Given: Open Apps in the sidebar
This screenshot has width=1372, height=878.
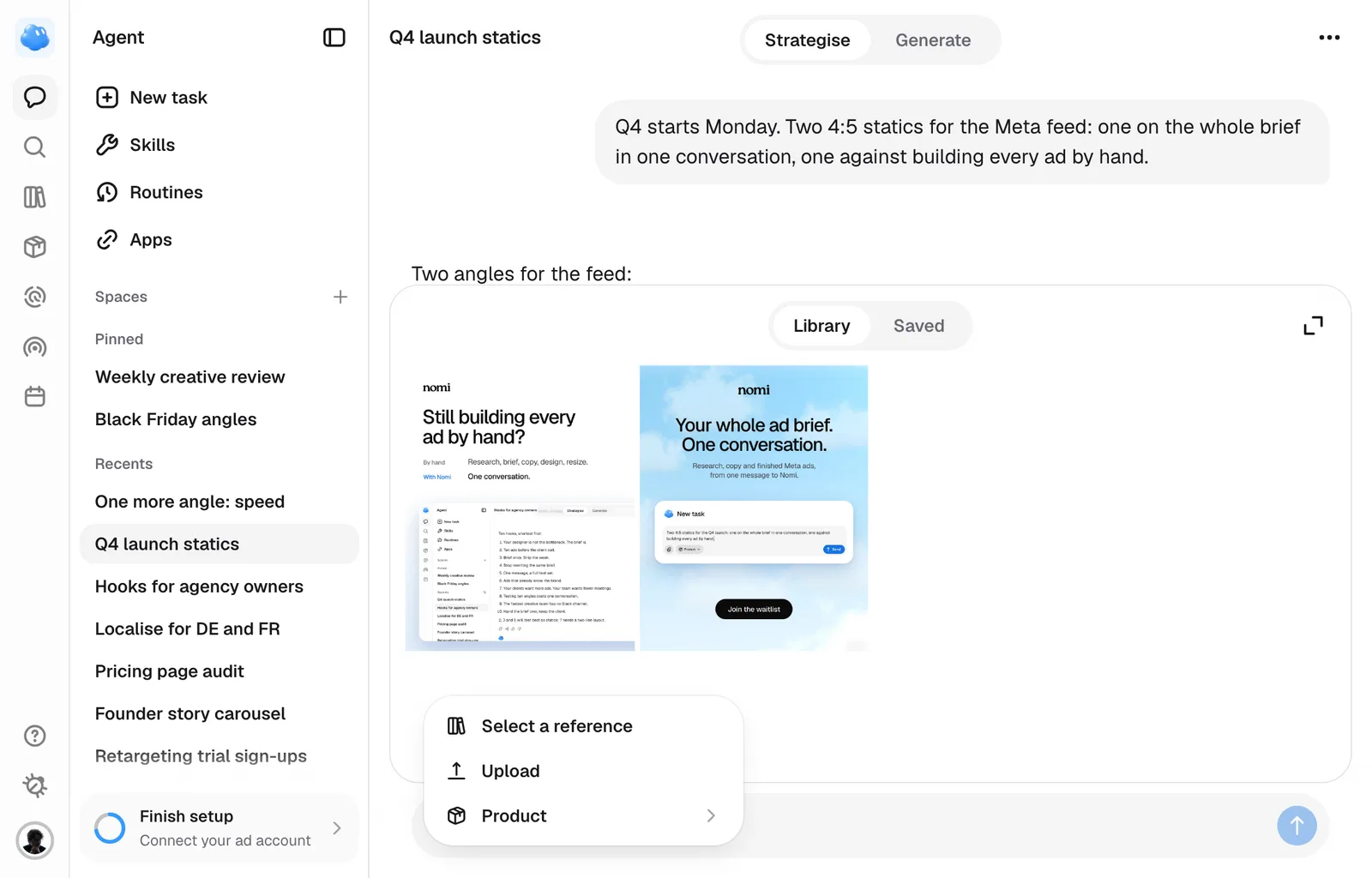Looking at the screenshot, I should pos(220,240).
